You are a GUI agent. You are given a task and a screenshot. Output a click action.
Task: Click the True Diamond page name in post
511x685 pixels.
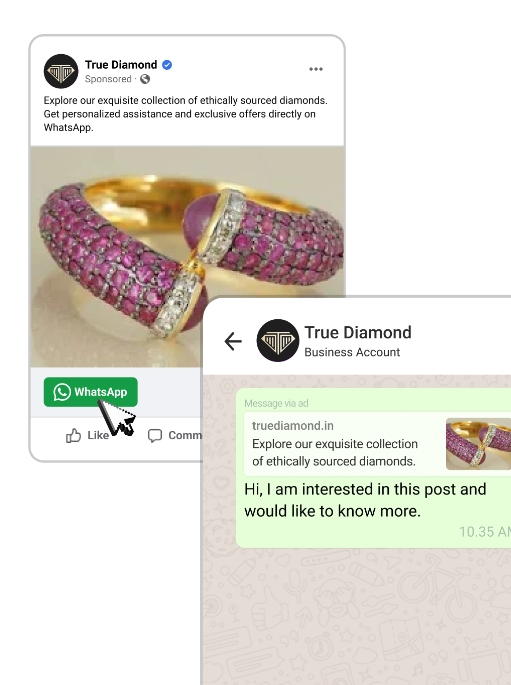(x=121, y=65)
